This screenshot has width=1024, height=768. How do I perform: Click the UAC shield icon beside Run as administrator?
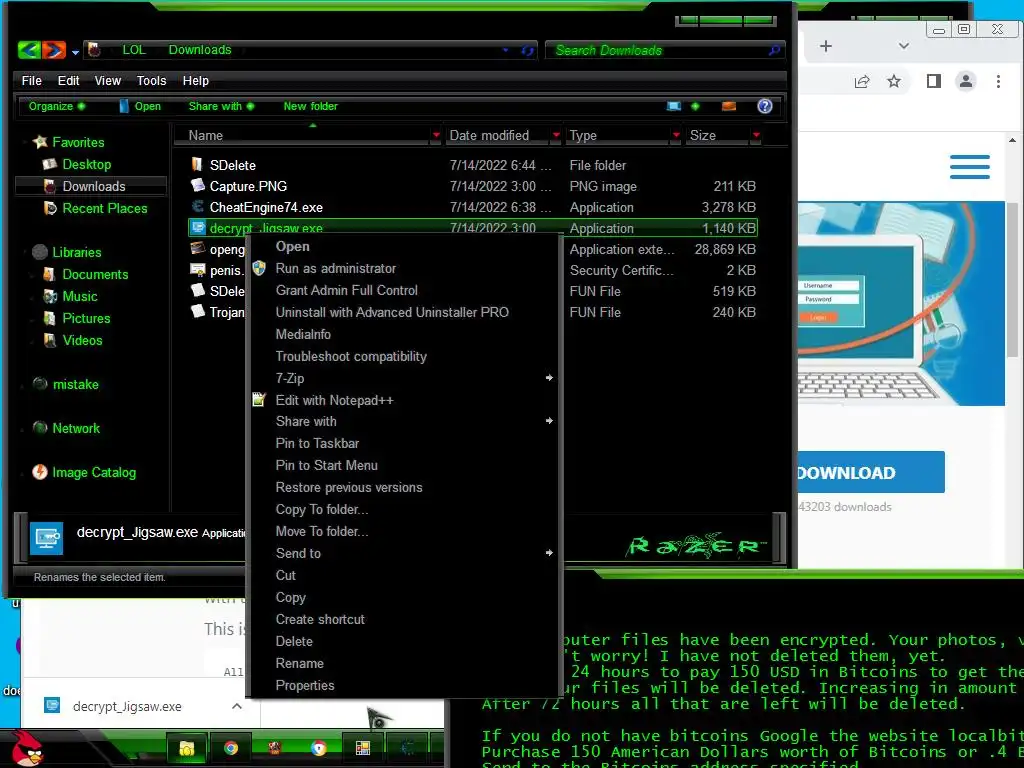259,268
